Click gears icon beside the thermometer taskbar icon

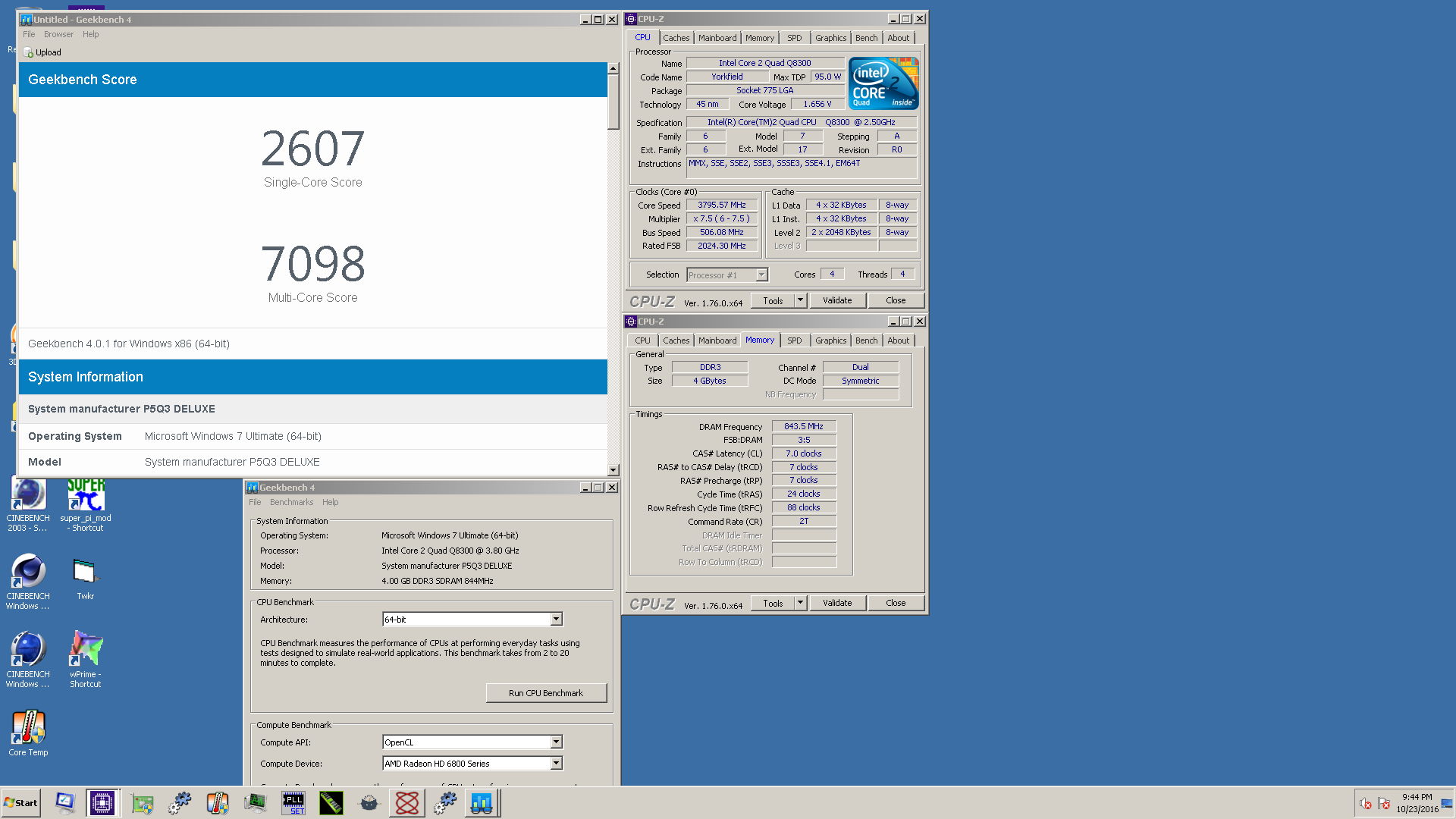pos(180,802)
